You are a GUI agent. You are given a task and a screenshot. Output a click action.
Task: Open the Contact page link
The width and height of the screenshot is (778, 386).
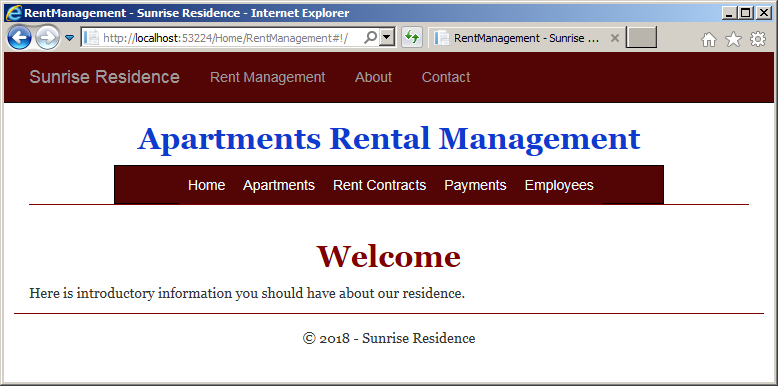tap(446, 77)
